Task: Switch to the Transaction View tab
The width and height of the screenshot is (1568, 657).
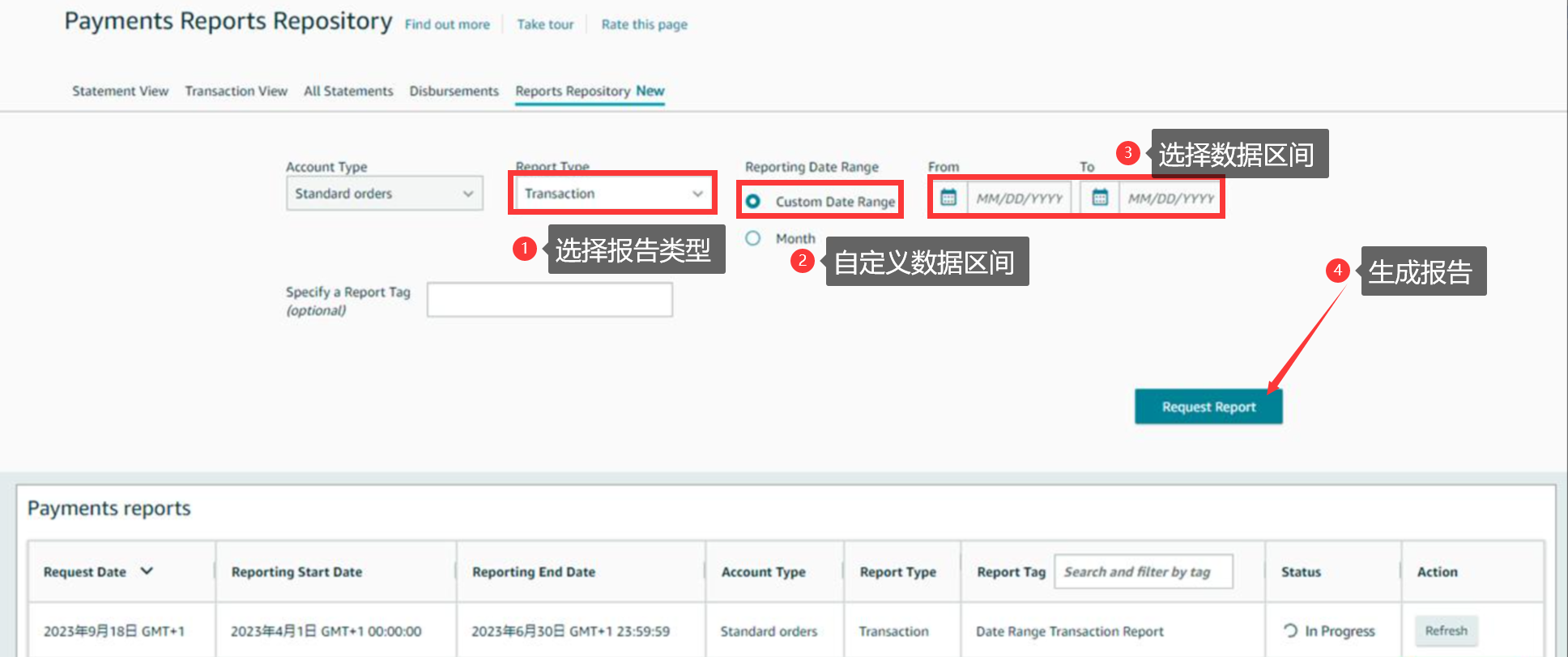Action: [236, 91]
